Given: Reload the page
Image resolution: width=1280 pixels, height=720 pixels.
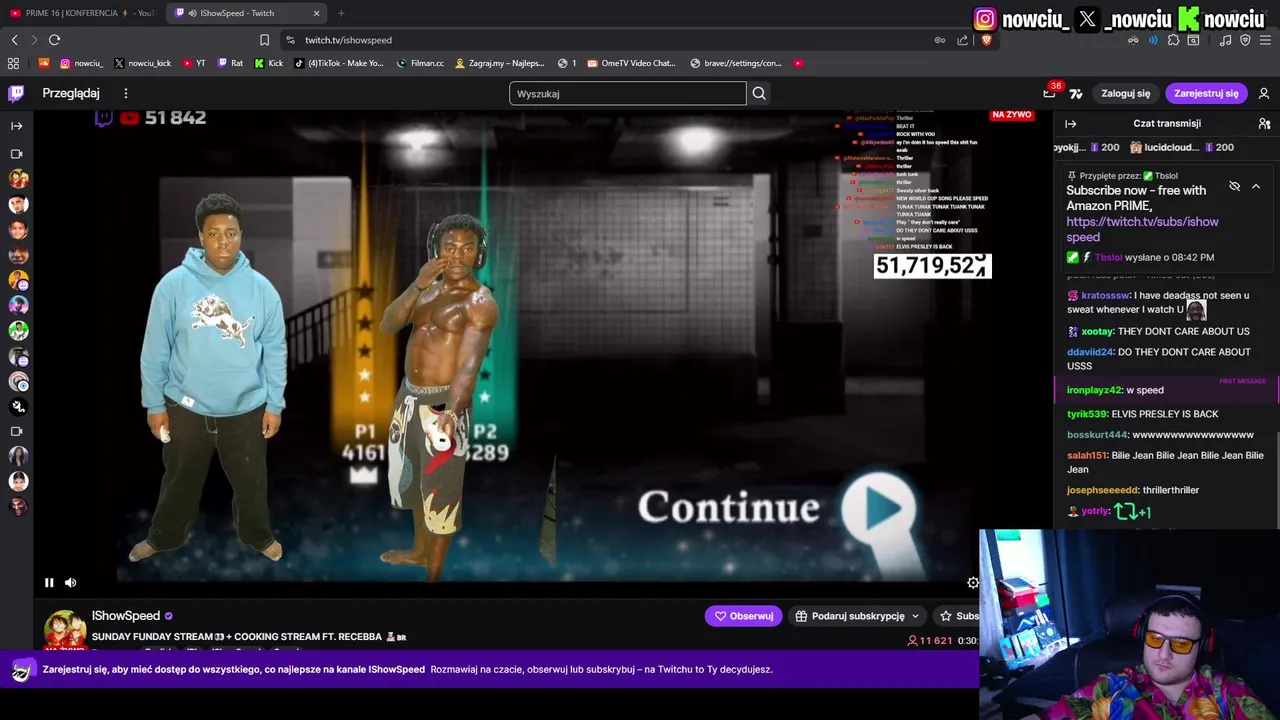Looking at the screenshot, I should click(54, 40).
